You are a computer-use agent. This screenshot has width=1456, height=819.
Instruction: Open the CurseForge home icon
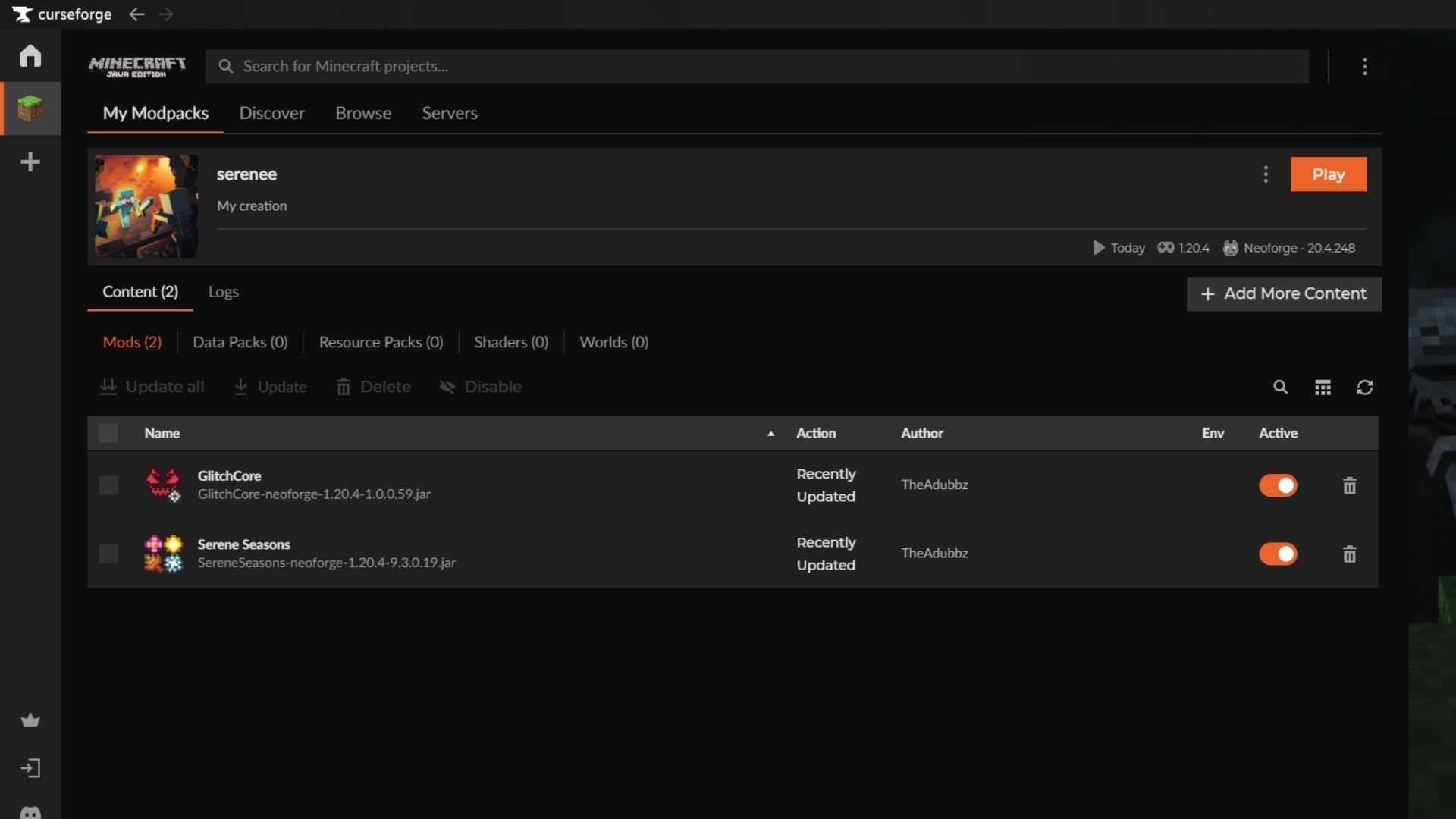click(x=30, y=55)
